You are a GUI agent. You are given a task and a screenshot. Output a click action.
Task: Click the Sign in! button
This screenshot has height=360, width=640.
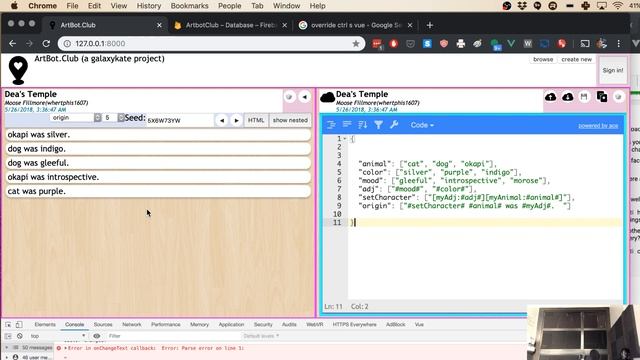[613, 70]
